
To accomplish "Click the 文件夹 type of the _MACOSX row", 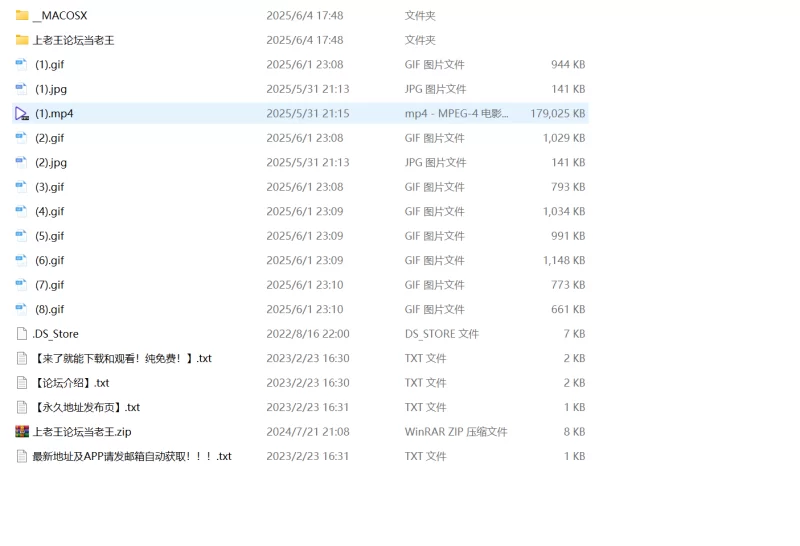I will coord(420,15).
